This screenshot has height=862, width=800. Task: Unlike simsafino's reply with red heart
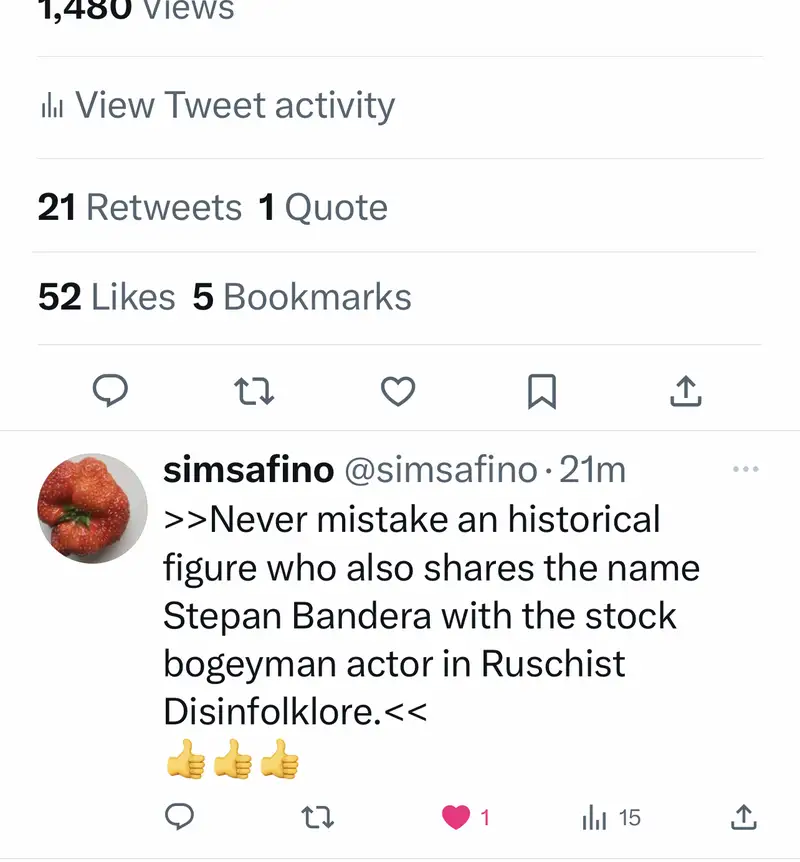coord(457,818)
